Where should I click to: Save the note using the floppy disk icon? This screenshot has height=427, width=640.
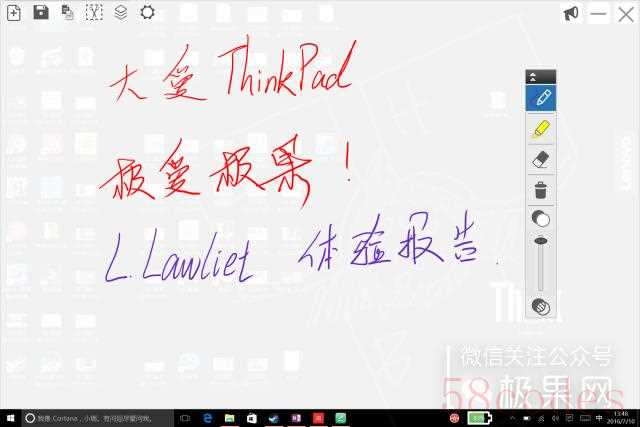41,12
